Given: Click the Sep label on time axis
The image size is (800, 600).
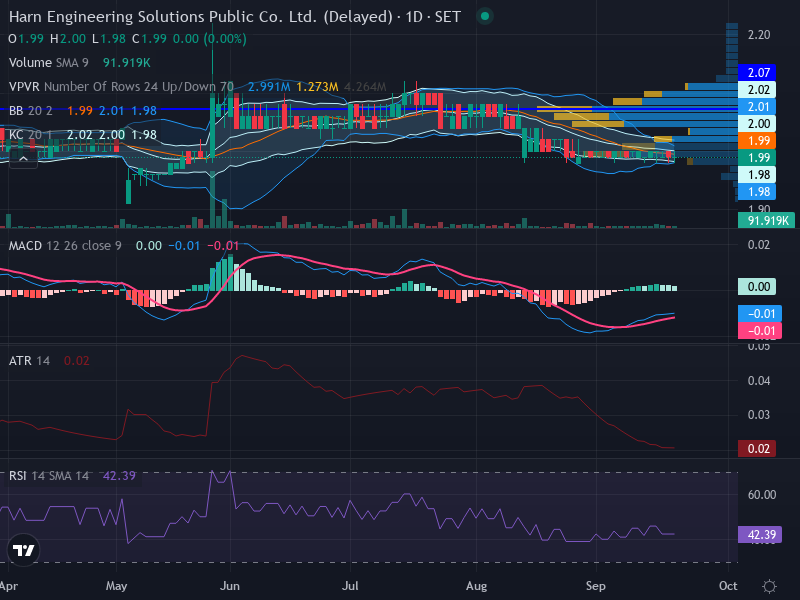Looking at the screenshot, I should click(x=595, y=586).
